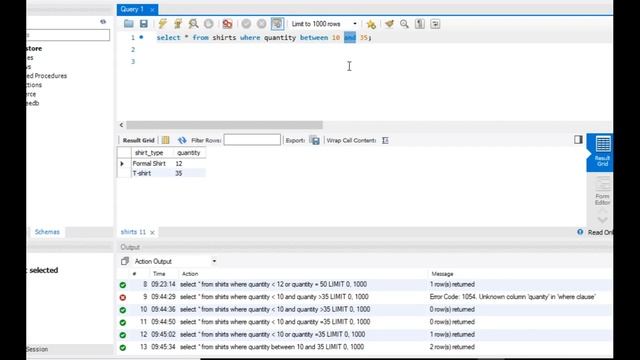The width and height of the screenshot is (640, 360).
Task: Click row arrow of Formal Shirt row
Action: (122, 164)
